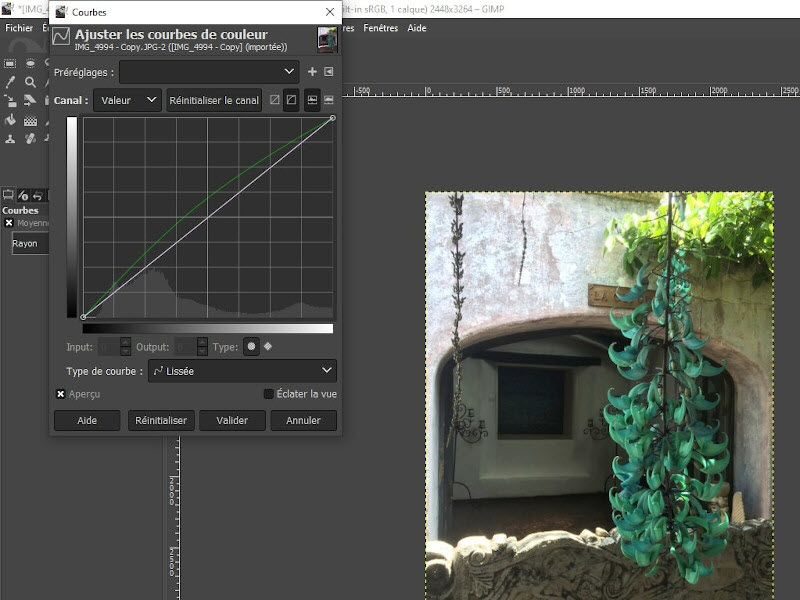
Task: Open the Préréglages dropdown
Action: 208,72
